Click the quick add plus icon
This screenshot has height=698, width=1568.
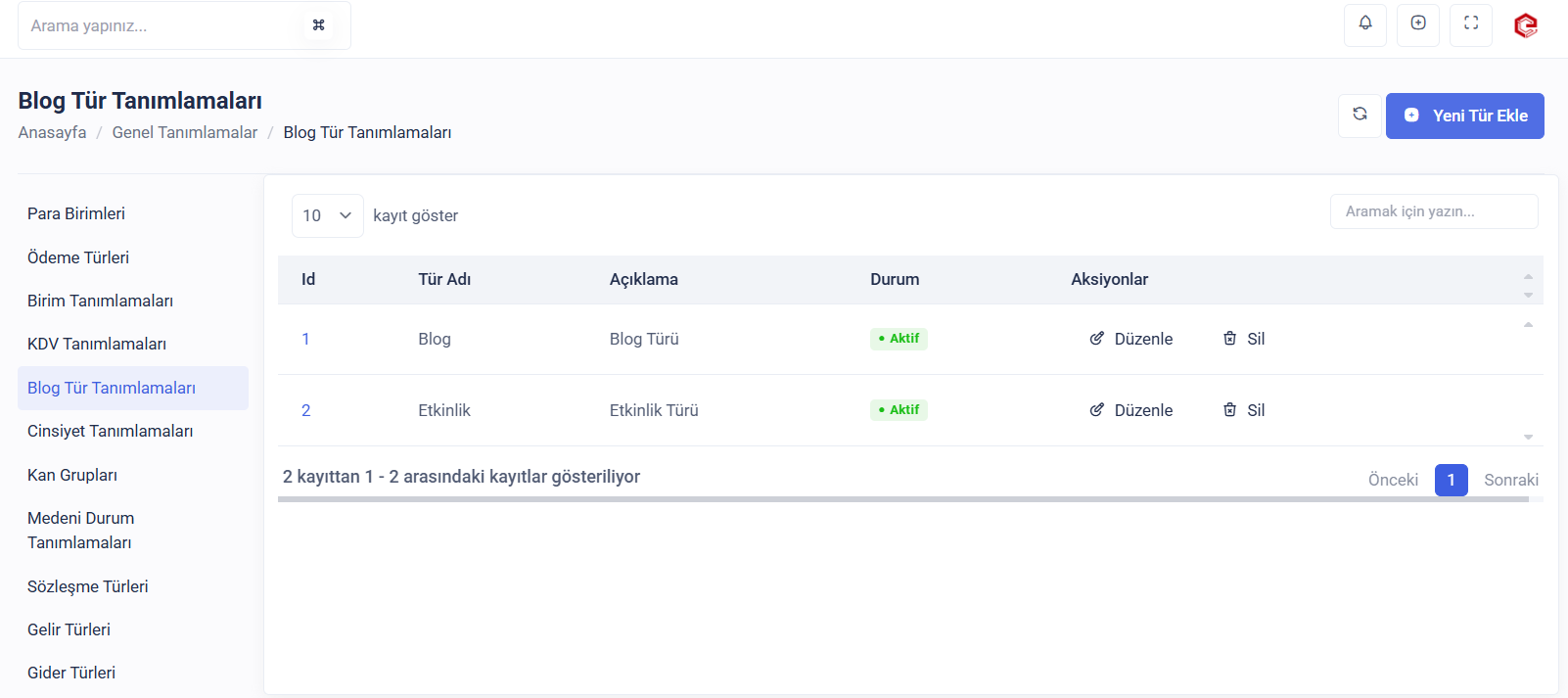(1417, 23)
